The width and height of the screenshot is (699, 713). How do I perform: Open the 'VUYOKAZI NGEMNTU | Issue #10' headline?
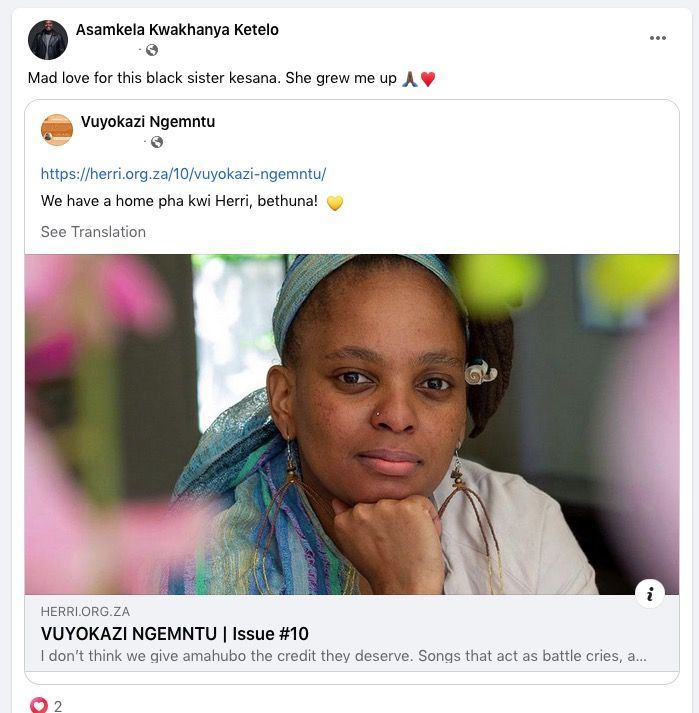tap(175, 633)
